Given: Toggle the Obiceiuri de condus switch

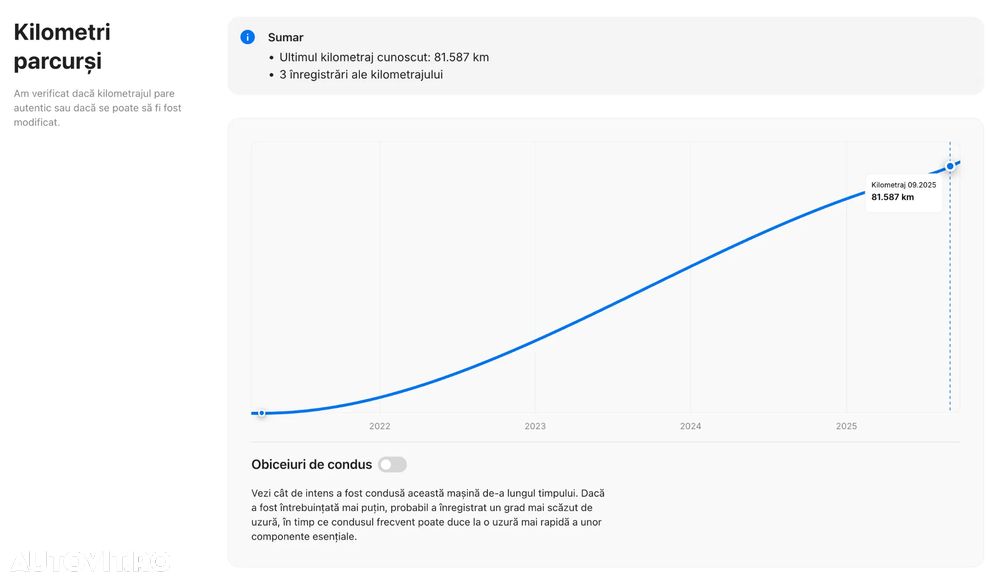Looking at the screenshot, I should (392, 464).
